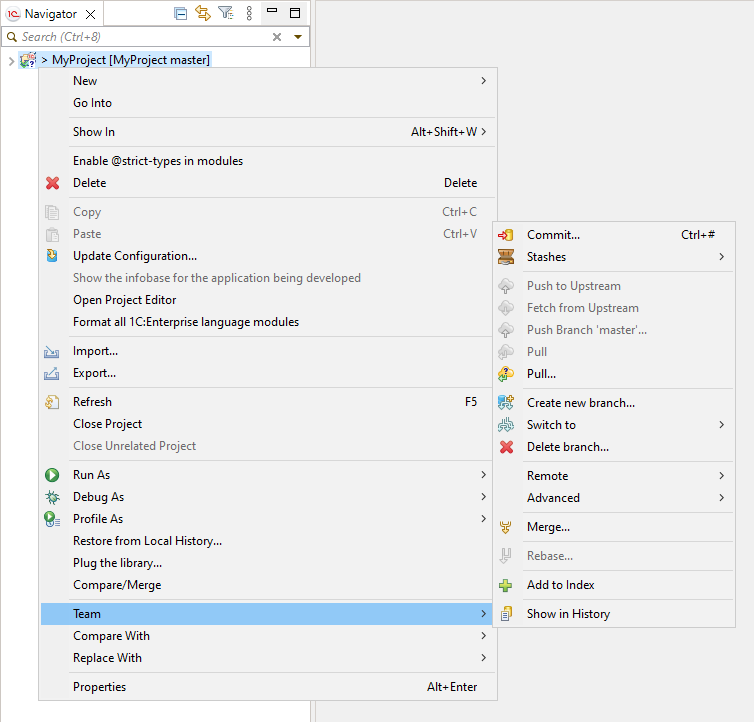Open the search field history dropdown arrow
This screenshot has width=754, height=722.
tap(297, 37)
